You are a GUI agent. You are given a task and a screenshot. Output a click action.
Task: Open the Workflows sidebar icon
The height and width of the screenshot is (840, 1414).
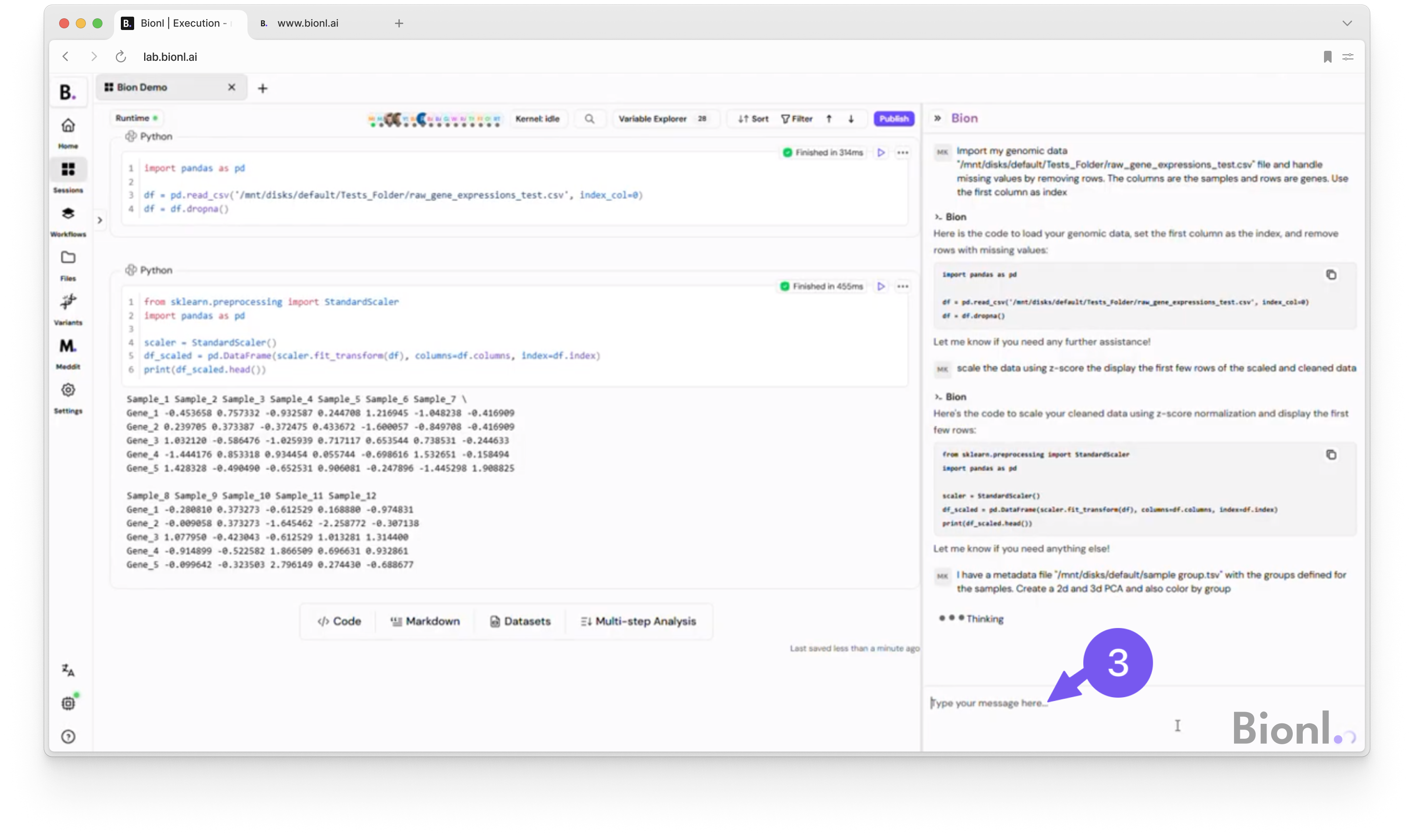(x=68, y=214)
